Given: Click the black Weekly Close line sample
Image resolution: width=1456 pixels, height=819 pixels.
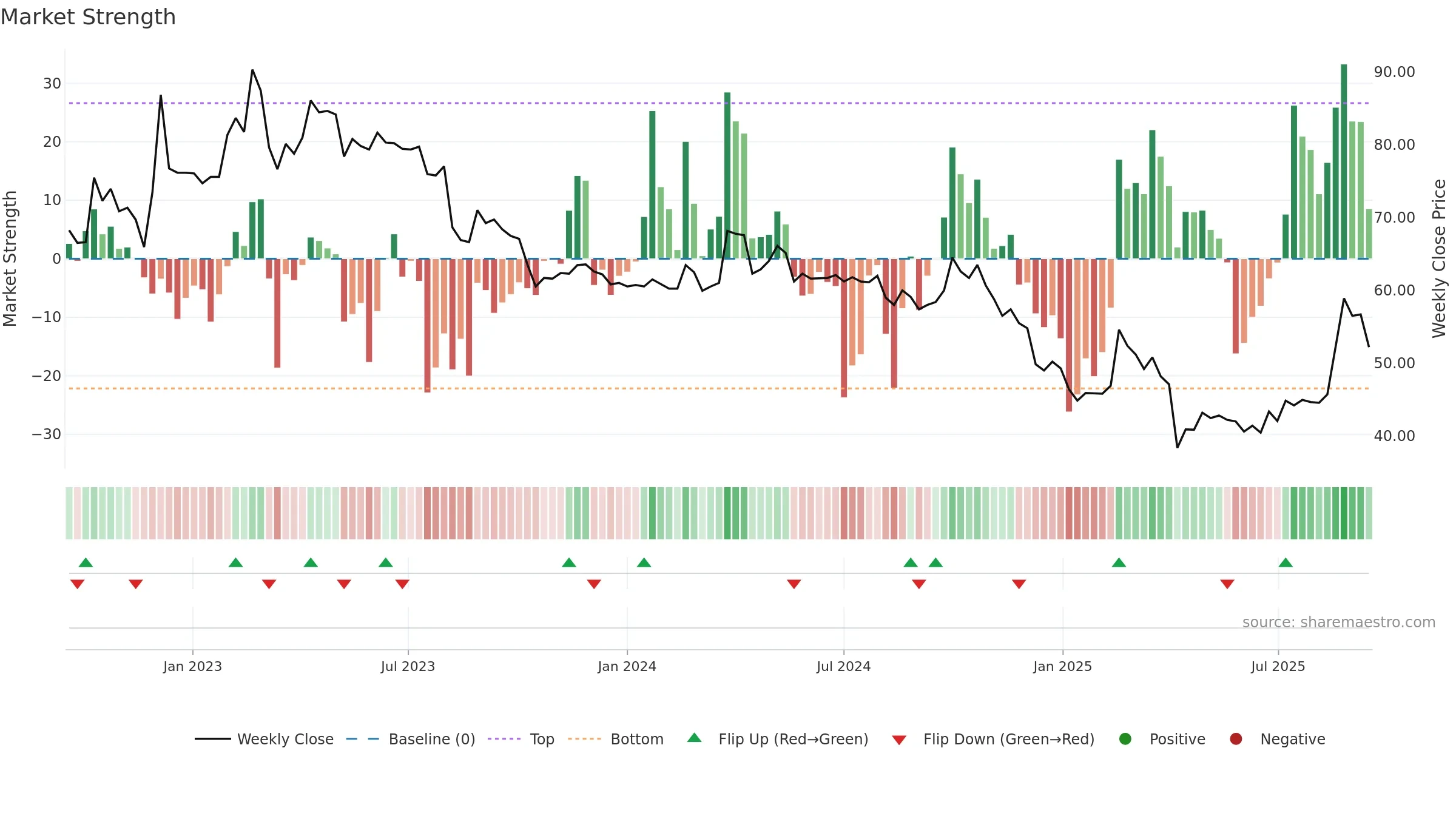Looking at the screenshot, I should pyautogui.click(x=213, y=739).
